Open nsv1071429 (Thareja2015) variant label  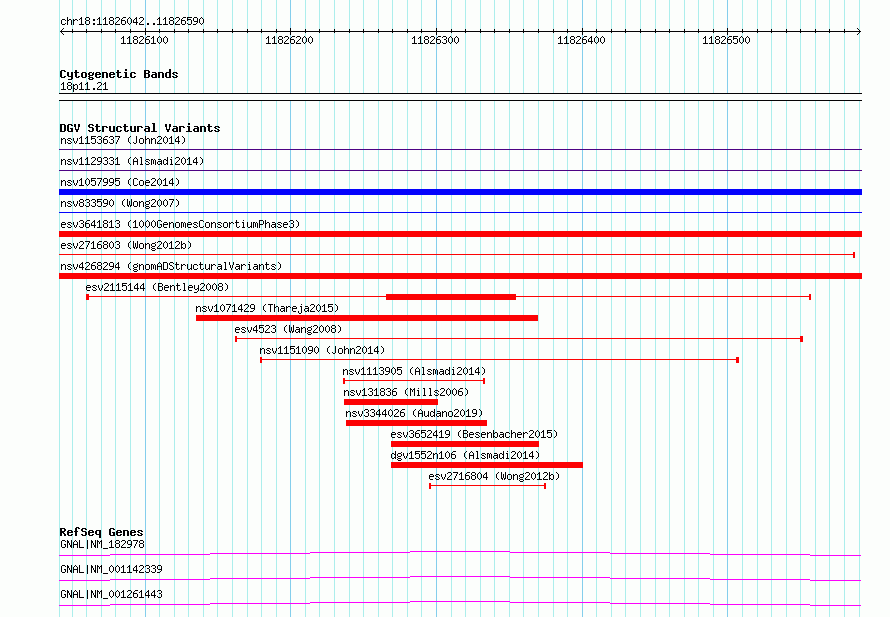point(267,308)
